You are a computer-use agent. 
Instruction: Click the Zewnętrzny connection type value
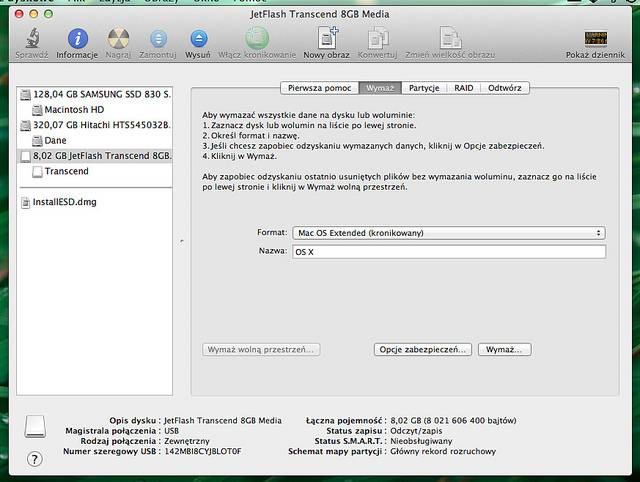[187, 441]
